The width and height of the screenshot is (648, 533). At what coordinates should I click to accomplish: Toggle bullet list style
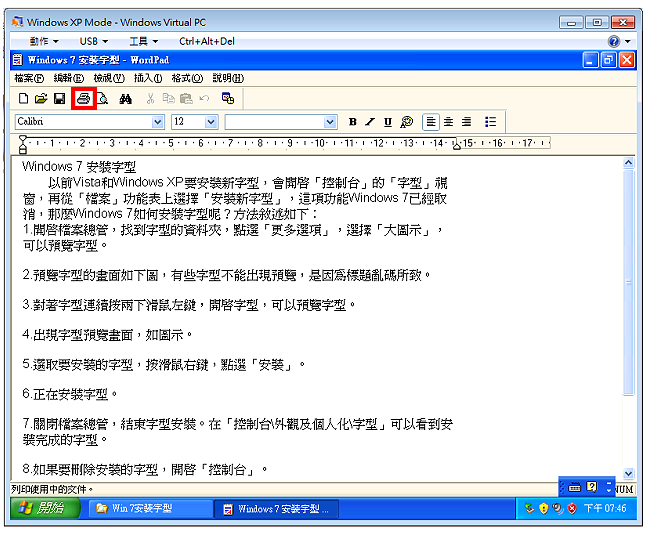pyautogui.click(x=490, y=122)
